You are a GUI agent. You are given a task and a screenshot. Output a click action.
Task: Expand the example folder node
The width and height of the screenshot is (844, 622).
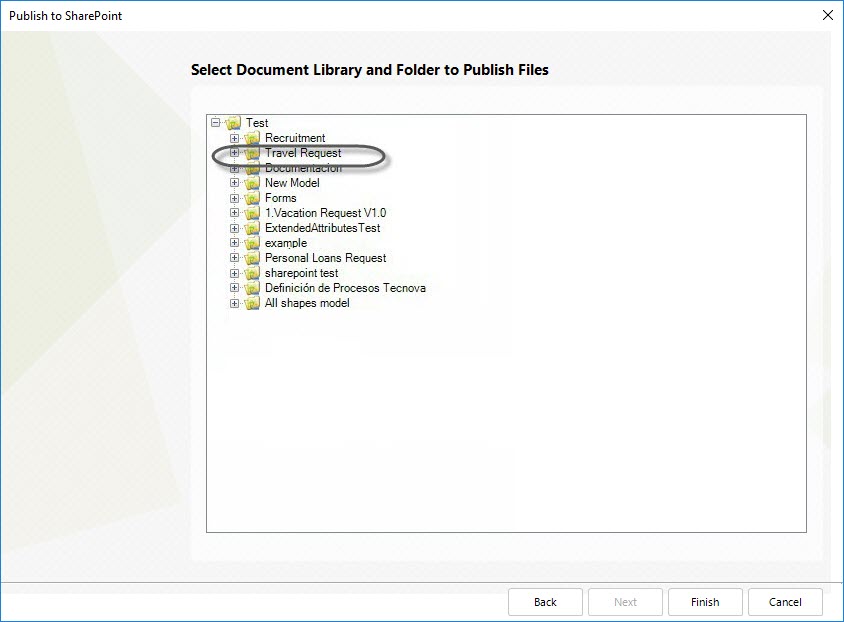point(234,243)
